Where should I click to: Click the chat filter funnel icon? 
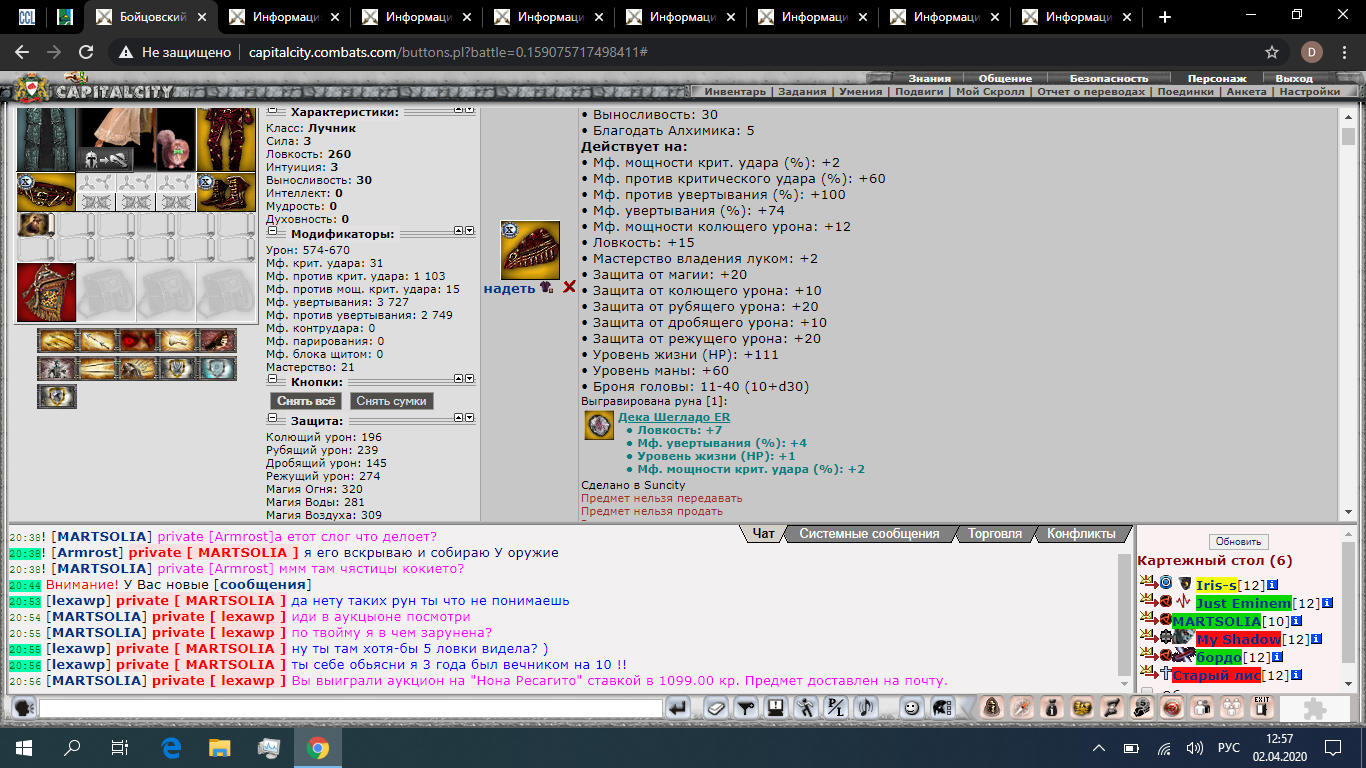tap(746, 707)
